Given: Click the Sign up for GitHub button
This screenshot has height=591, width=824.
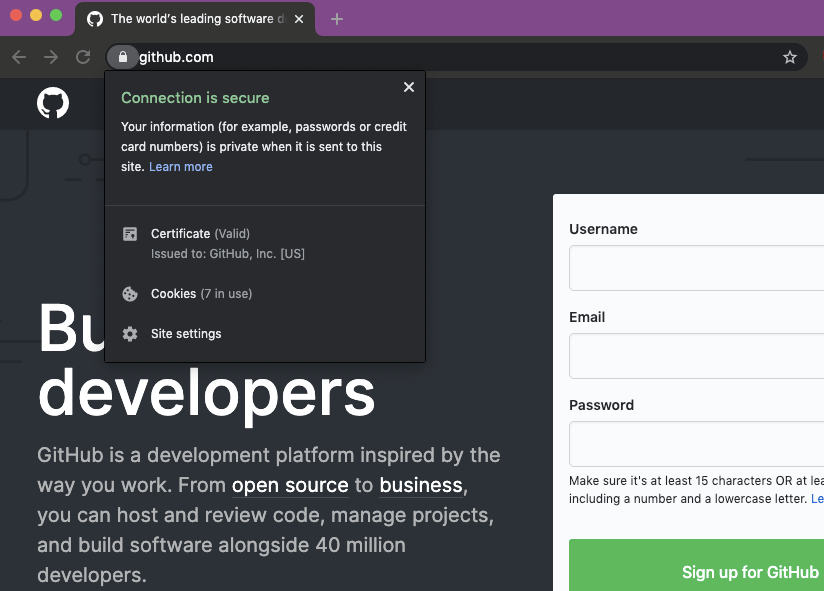Looking at the screenshot, I should [x=696, y=565].
